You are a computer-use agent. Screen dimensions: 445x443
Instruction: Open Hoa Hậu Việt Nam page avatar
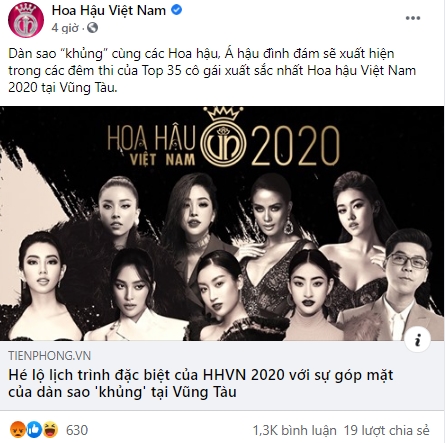(26, 19)
